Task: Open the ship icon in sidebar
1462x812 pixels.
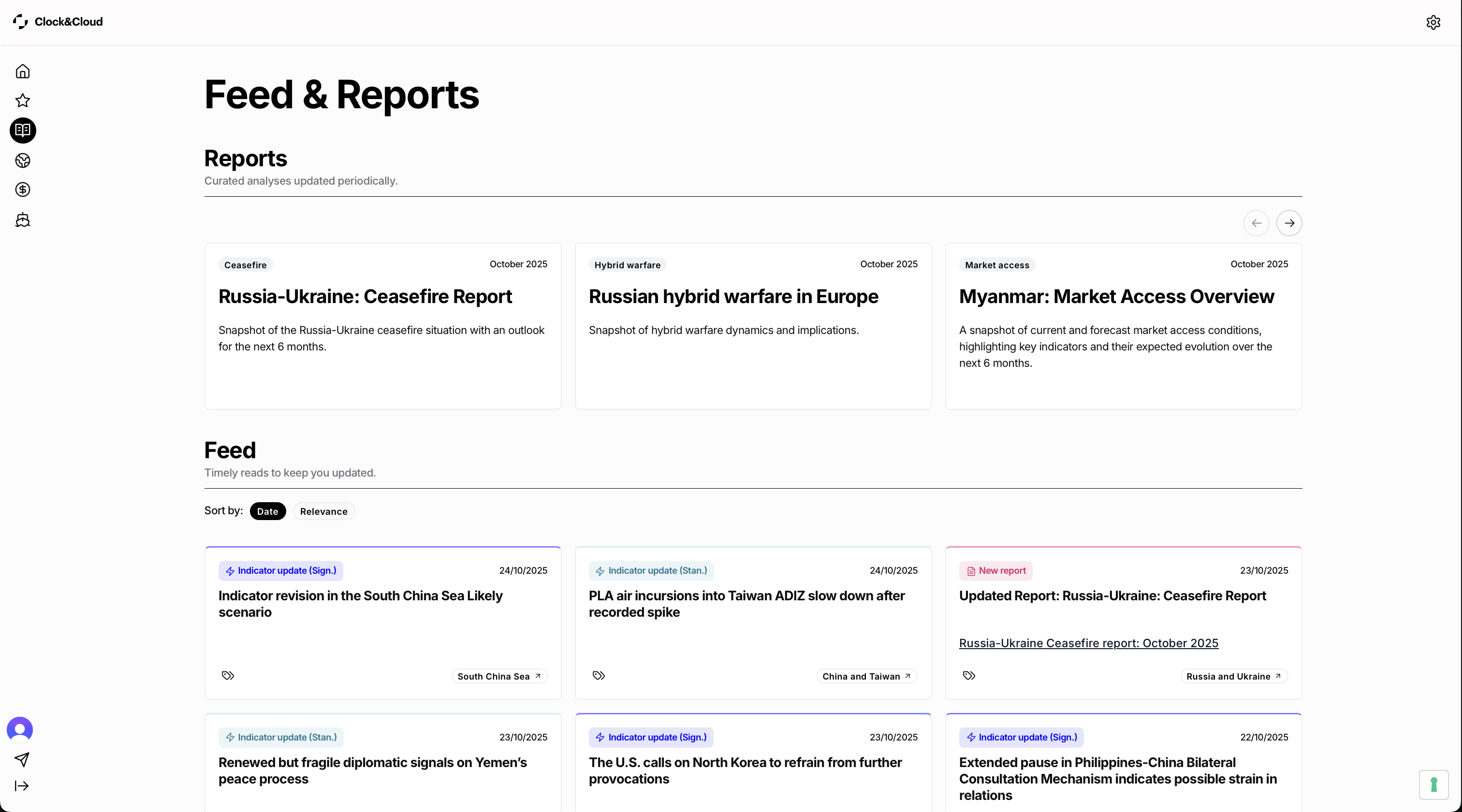Action: pos(23,219)
